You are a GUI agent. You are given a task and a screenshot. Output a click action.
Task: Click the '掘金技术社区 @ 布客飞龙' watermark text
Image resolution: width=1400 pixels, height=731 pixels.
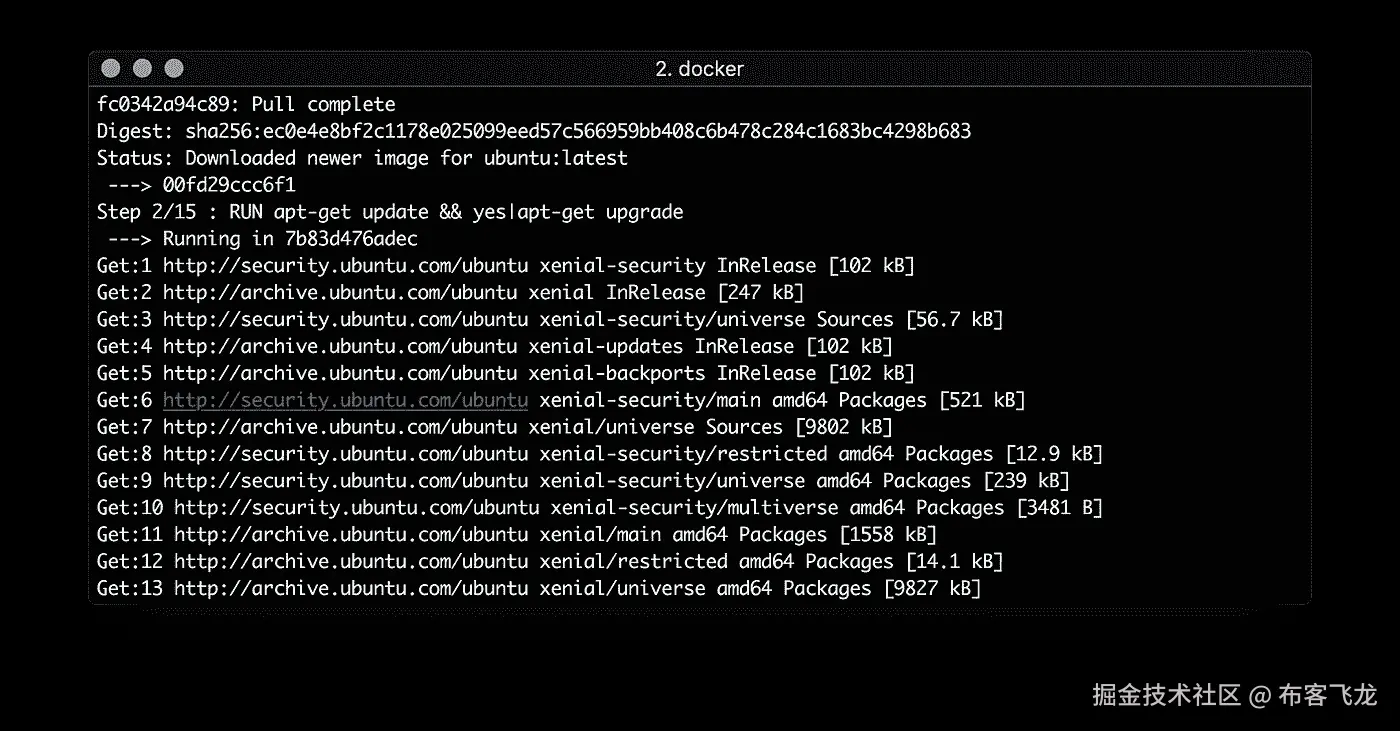pyautogui.click(x=1235, y=695)
